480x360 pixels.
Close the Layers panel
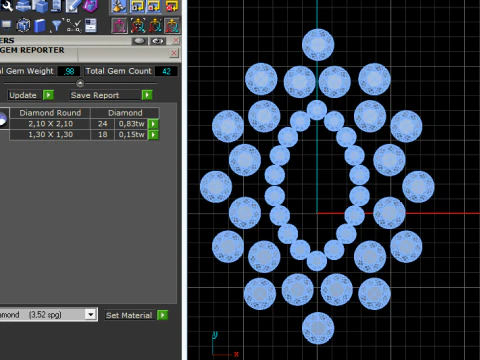click(x=176, y=41)
